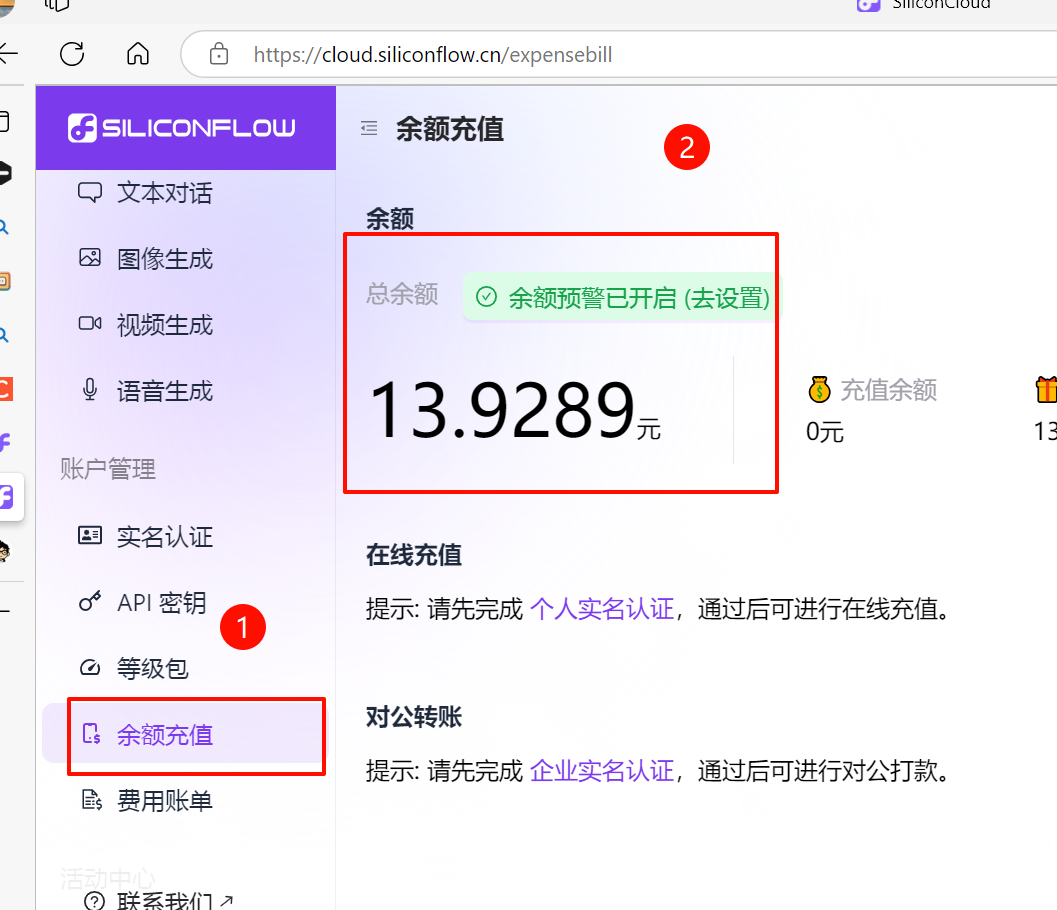Open 视频生成 in the sidebar
Image resolution: width=1057 pixels, height=910 pixels.
click(164, 325)
